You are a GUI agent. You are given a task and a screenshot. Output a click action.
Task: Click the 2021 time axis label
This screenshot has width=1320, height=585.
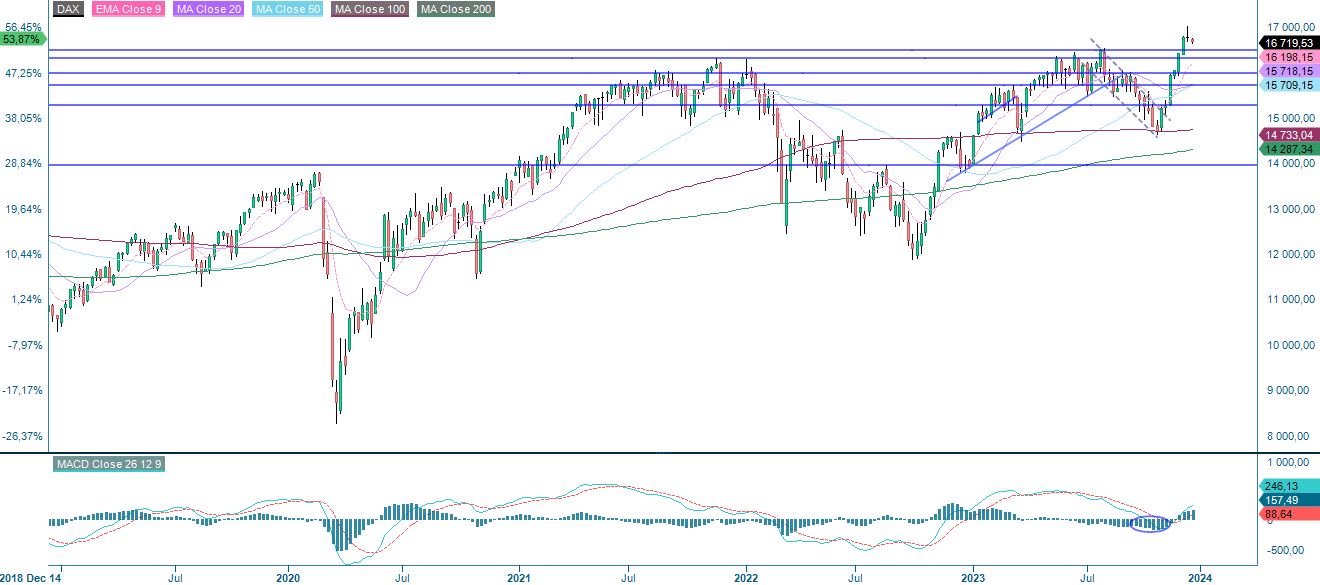[x=519, y=577]
